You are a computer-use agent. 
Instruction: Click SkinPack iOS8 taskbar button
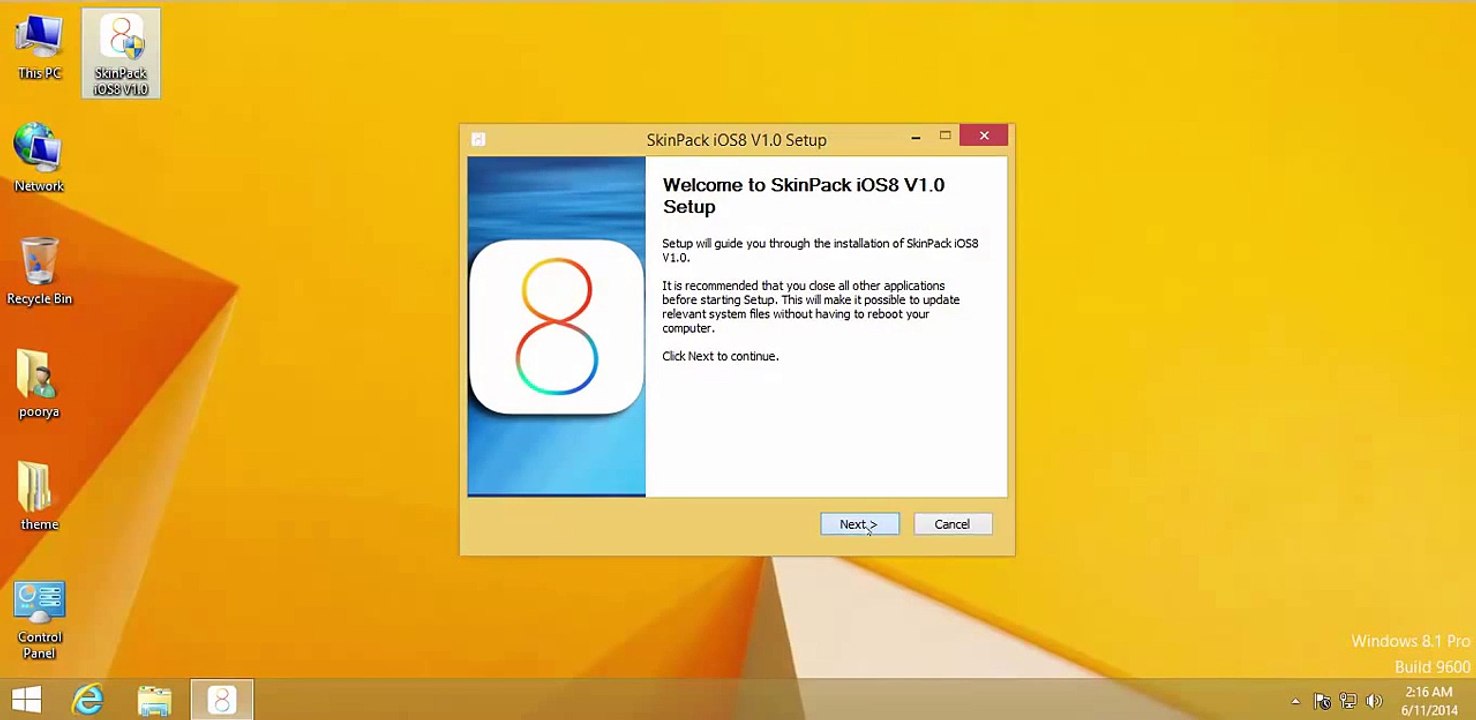point(222,699)
